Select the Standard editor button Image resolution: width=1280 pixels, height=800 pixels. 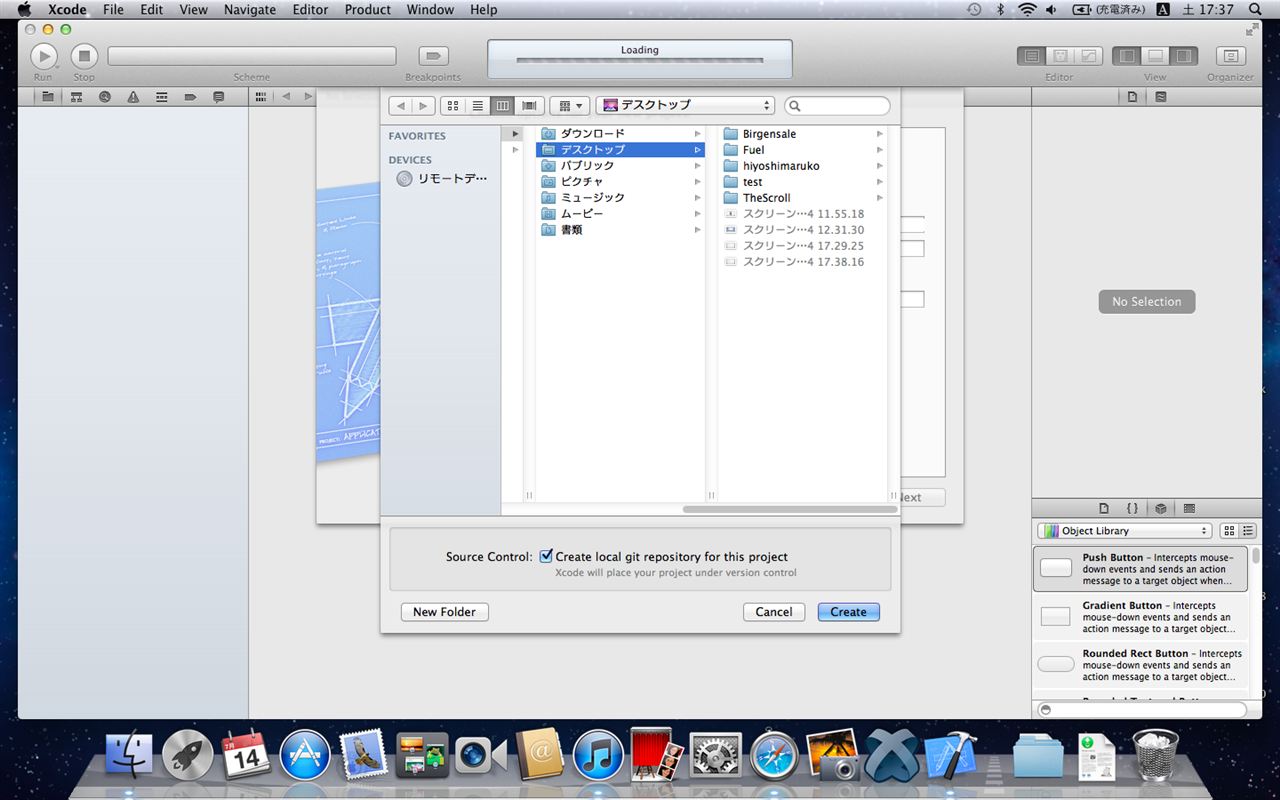pyautogui.click(x=1032, y=56)
